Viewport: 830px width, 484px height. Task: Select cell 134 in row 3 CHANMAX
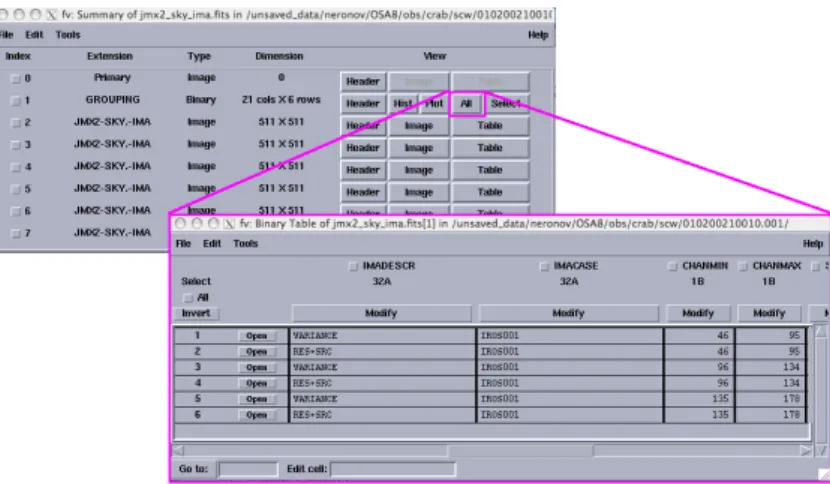(x=771, y=368)
